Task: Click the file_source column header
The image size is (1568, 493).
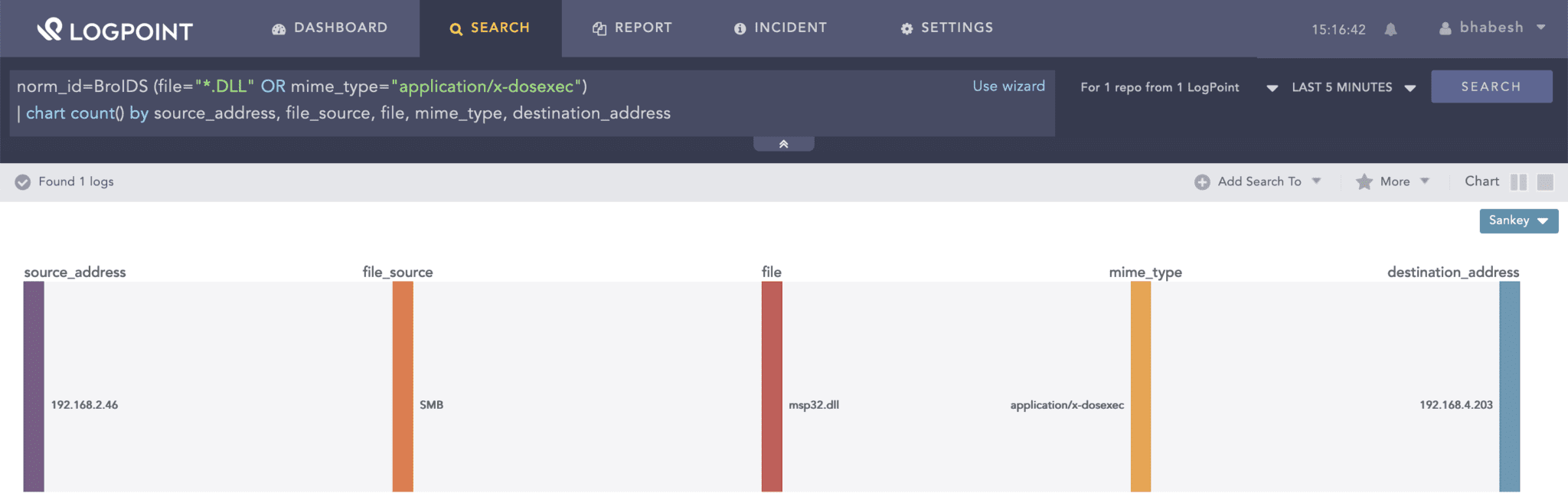Action: pyautogui.click(x=397, y=272)
